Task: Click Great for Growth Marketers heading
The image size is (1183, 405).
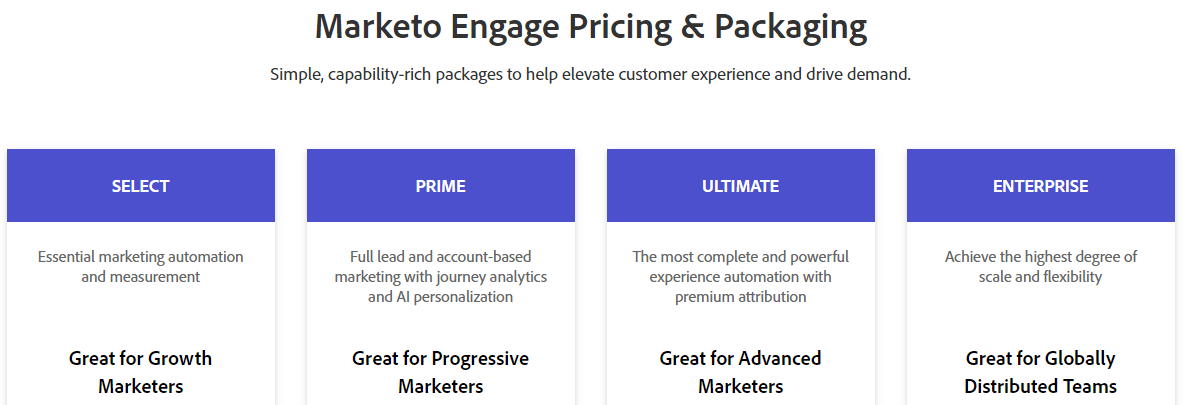Action: click(x=140, y=372)
